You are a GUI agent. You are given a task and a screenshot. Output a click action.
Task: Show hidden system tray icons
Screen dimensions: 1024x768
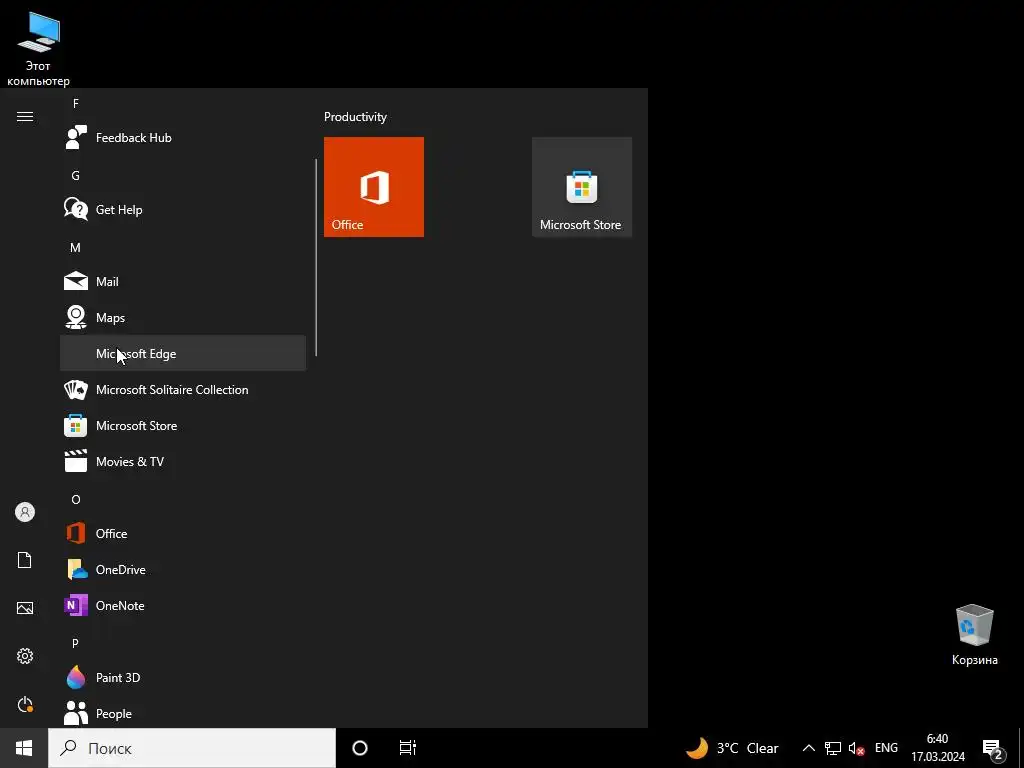pos(808,748)
